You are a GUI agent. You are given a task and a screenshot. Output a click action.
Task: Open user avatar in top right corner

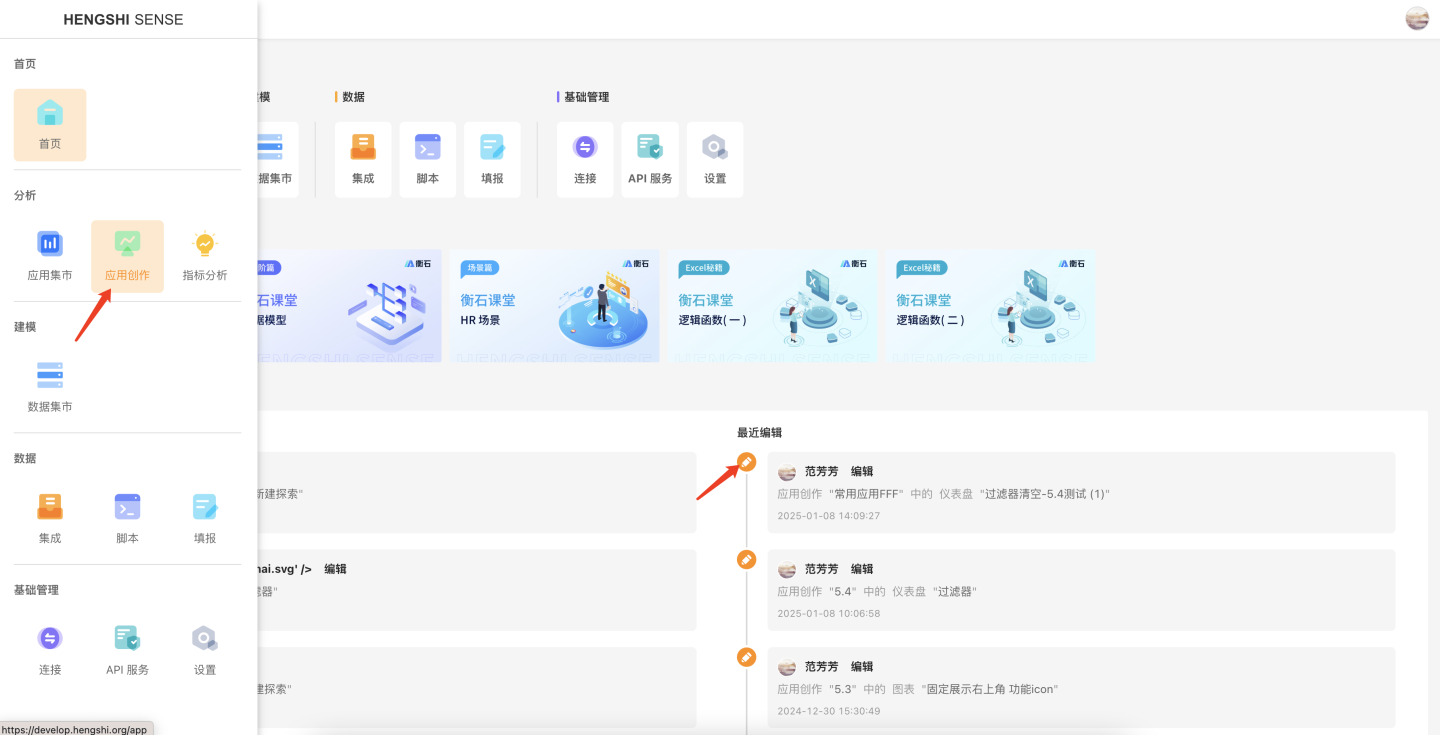click(1417, 18)
